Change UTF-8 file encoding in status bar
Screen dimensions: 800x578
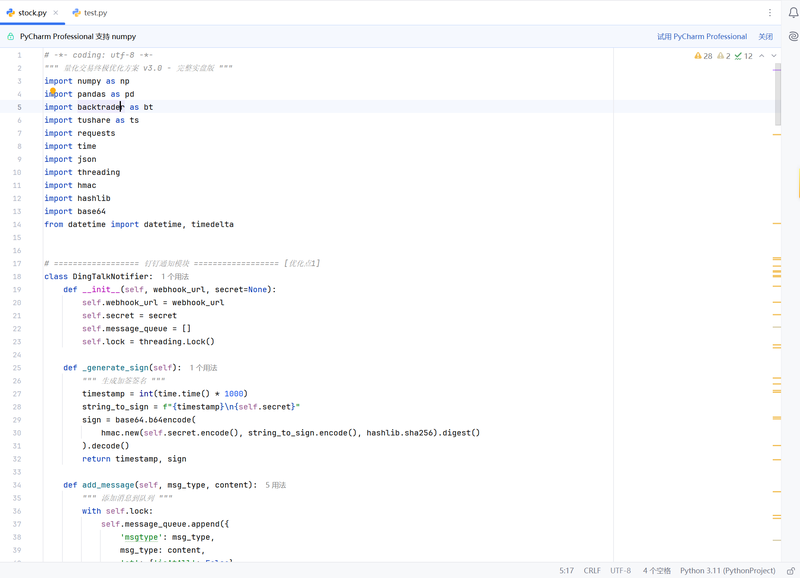coord(620,570)
